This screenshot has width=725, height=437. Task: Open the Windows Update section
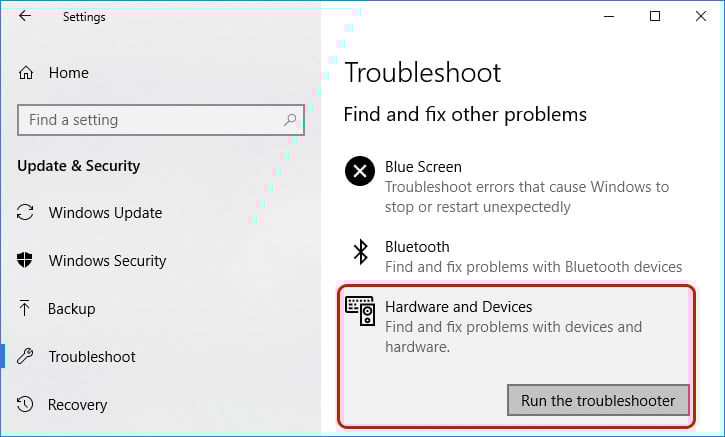[105, 213]
